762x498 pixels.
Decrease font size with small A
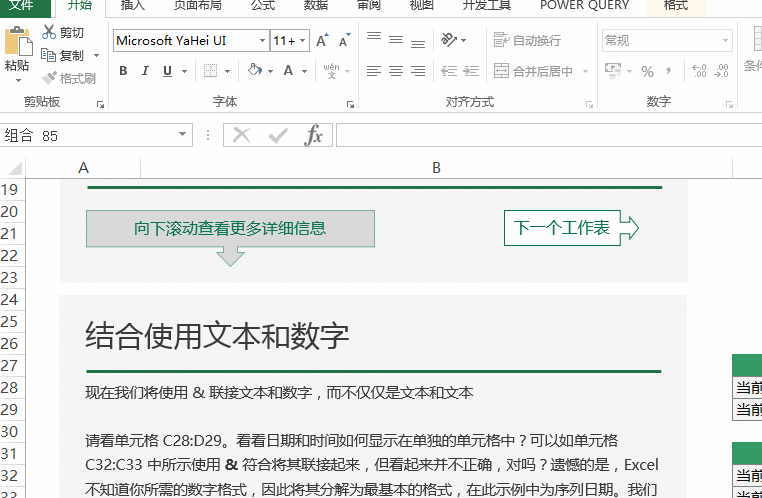(344, 41)
